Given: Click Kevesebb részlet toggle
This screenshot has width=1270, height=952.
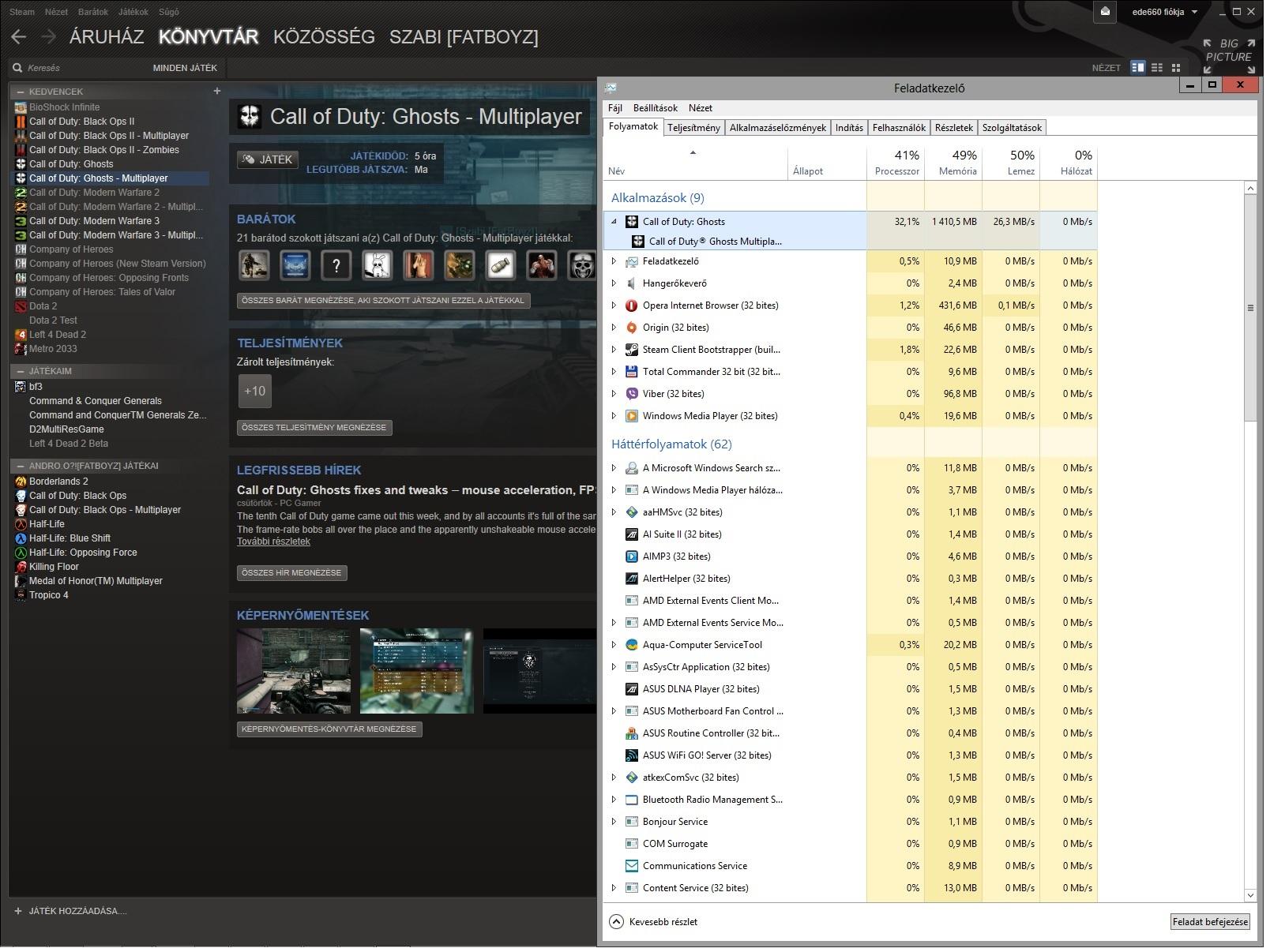Looking at the screenshot, I should coord(654,922).
